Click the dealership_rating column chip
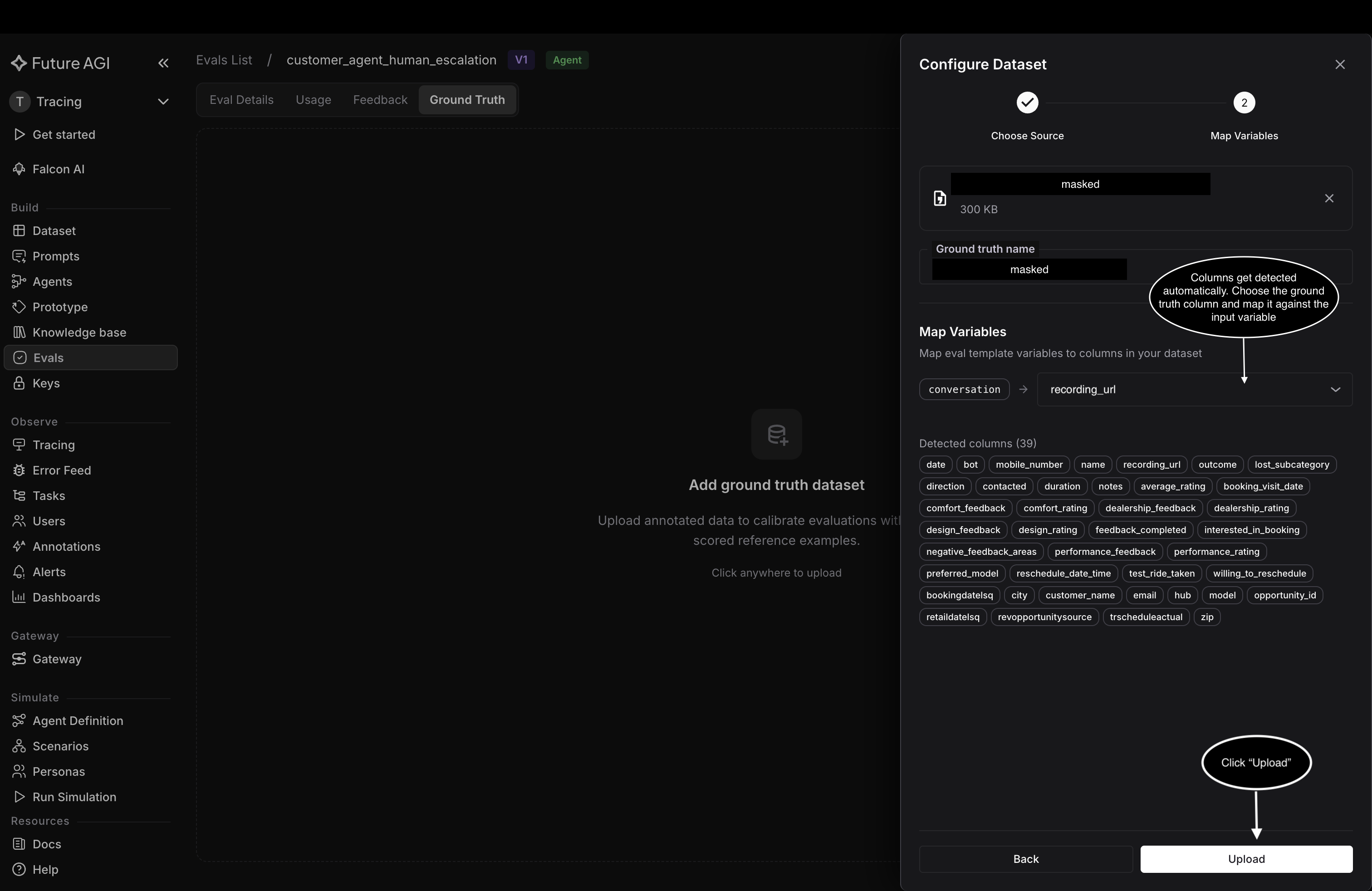1372x891 pixels. (1251, 508)
